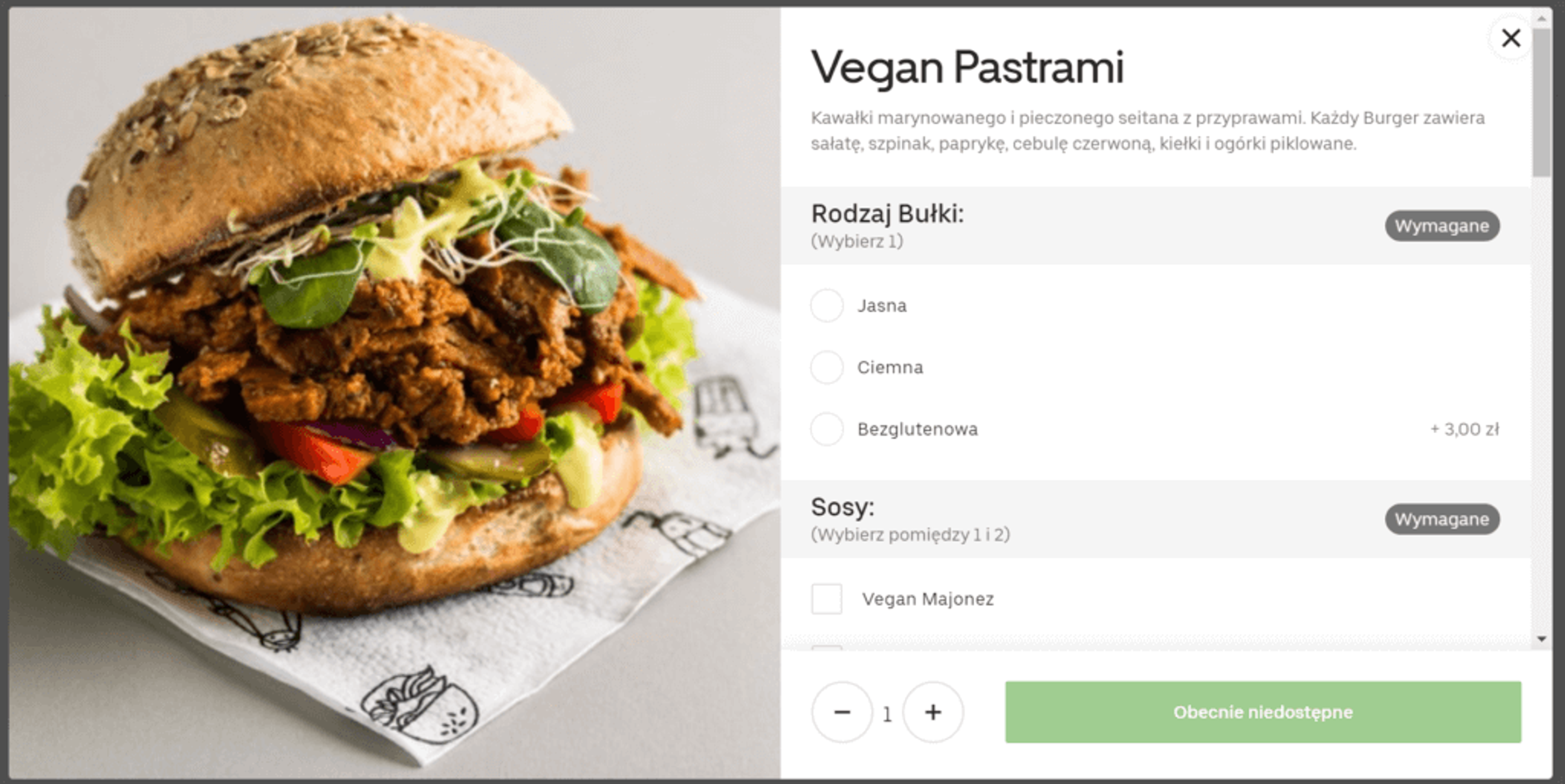Screen dimensions: 1565x784
Task: Click the Vegan Pastrami title
Action: (967, 68)
